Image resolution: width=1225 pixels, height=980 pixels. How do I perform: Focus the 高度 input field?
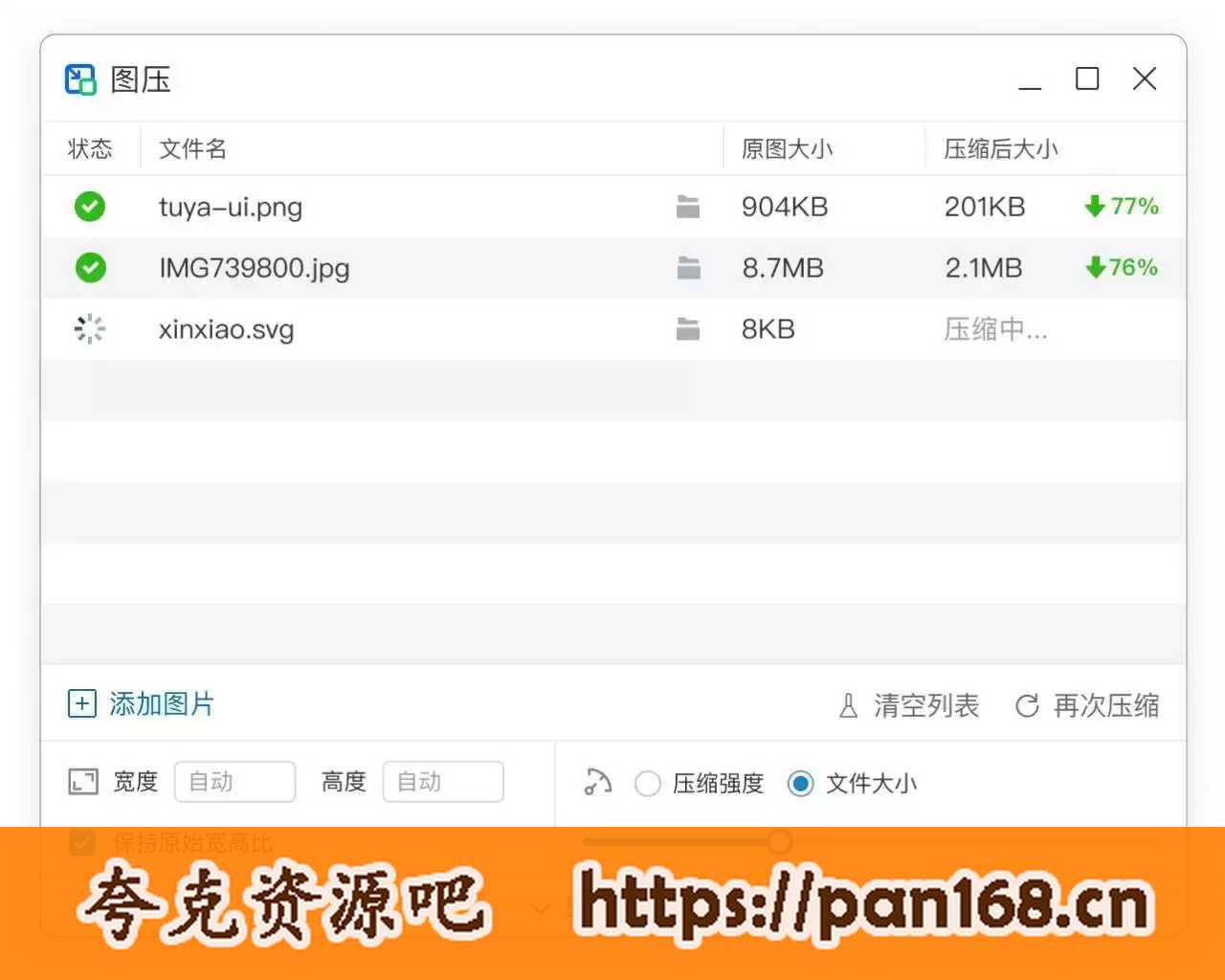click(x=443, y=782)
